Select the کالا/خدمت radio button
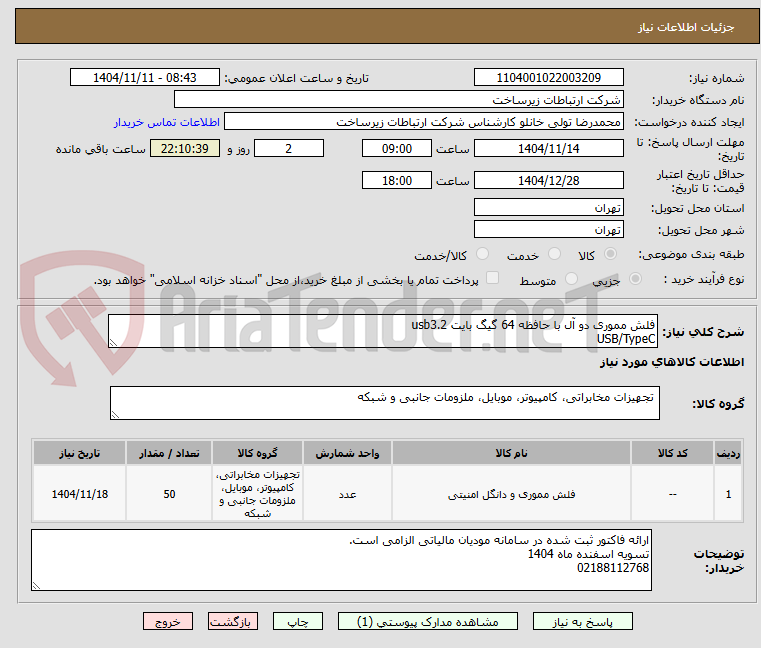This screenshot has width=761, height=648. tap(482, 254)
